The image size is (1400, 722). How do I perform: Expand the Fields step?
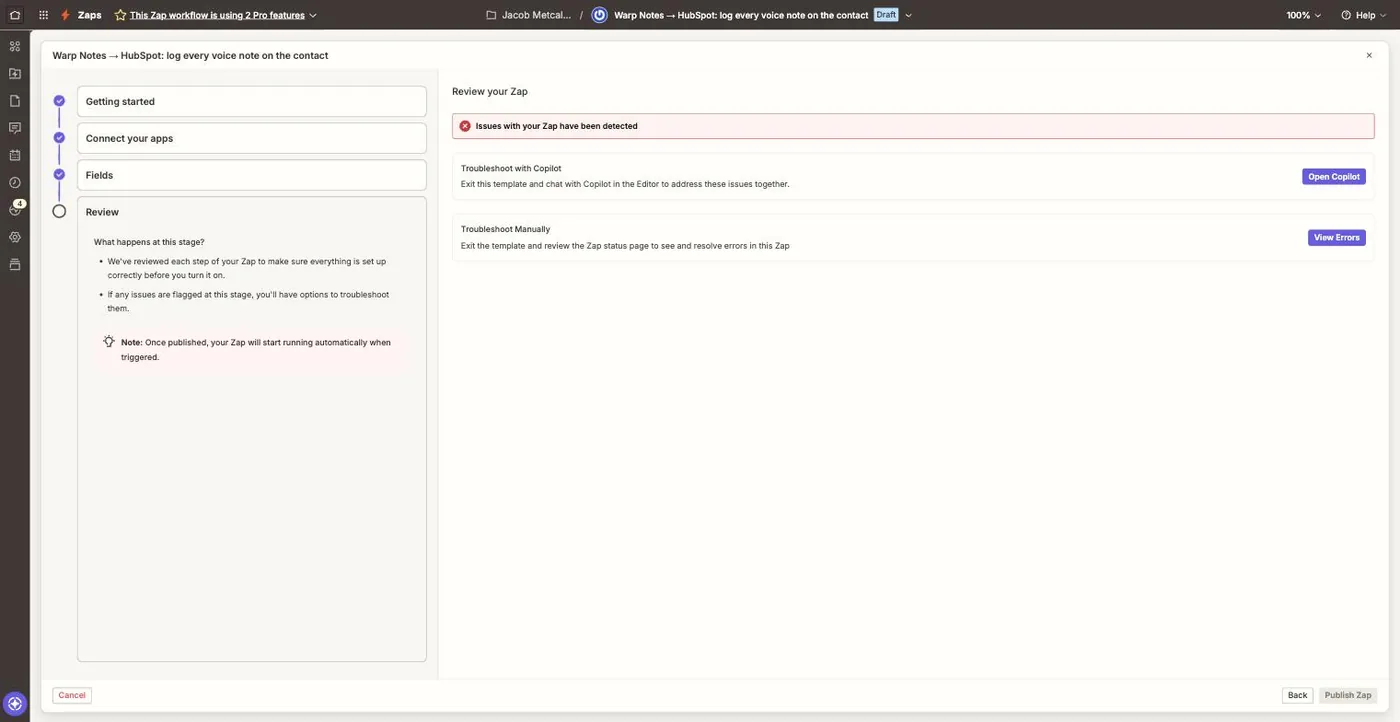pyautogui.click(x=252, y=175)
